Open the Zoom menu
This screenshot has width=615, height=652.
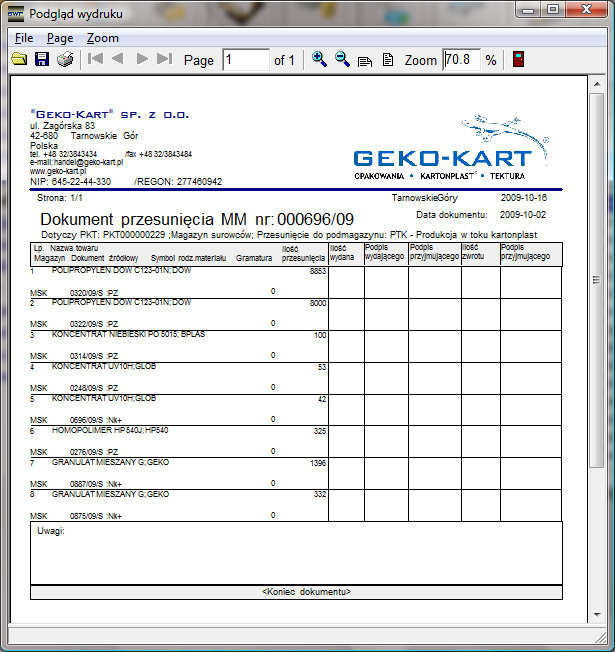click(x=102, y=38)
